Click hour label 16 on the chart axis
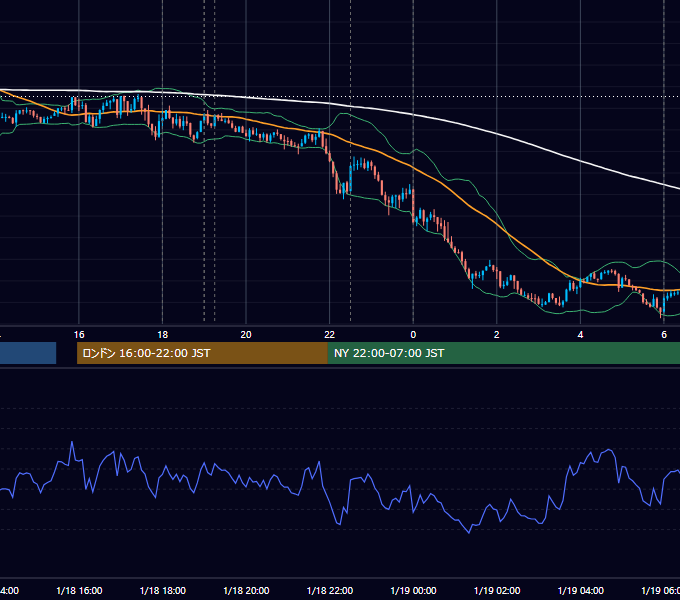The height and width of the screenshot is (600, 680). click(79, 335)
